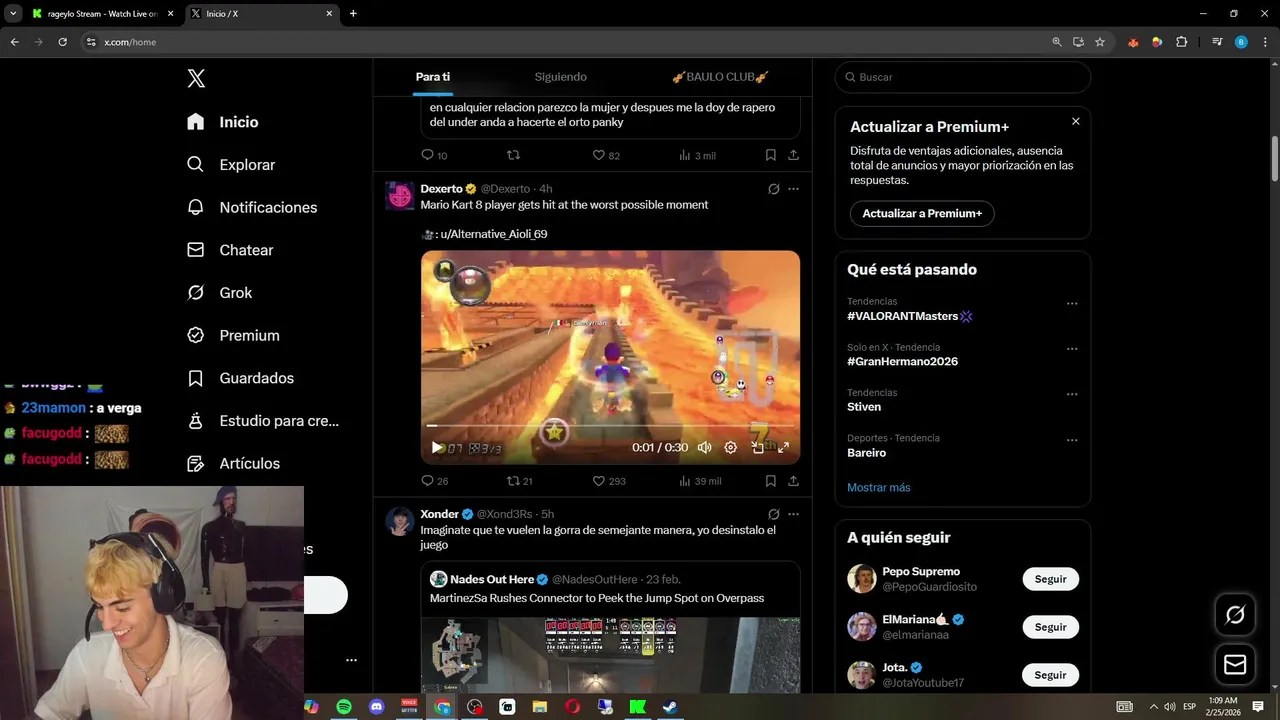
Task: Open Estudio para creadores in sidebar
Action: pyautogui.click(x=263, y=421)
